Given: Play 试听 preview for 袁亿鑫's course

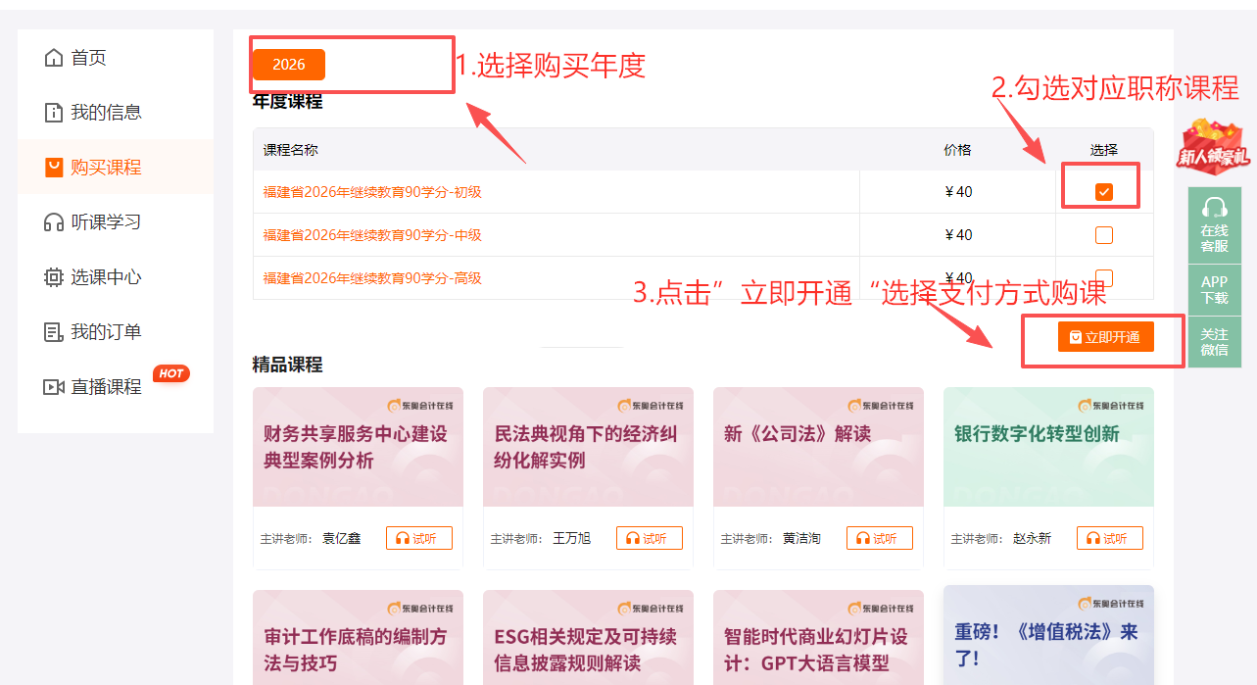Looking at the screenshot, I should point(419,537).
